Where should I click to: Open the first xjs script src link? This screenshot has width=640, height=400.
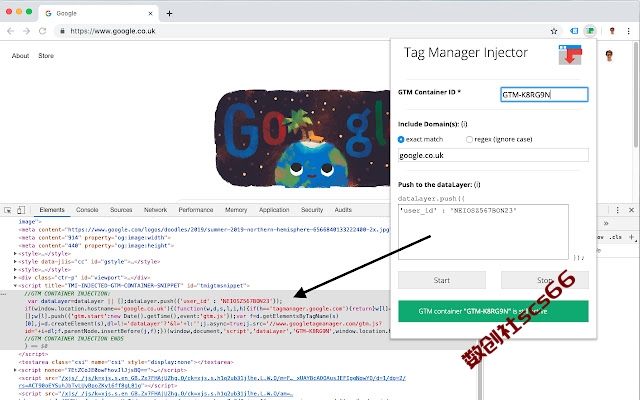tap(233, 378)
